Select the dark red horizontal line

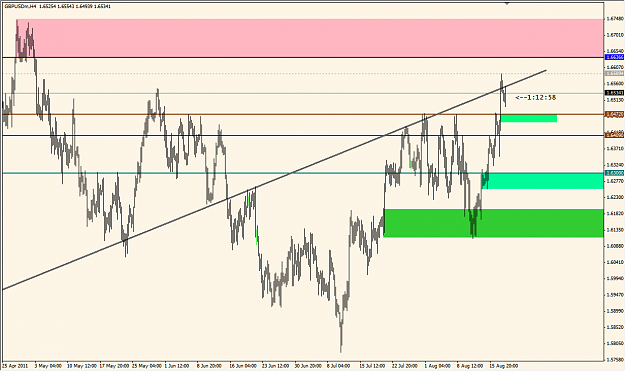(303, 135)
